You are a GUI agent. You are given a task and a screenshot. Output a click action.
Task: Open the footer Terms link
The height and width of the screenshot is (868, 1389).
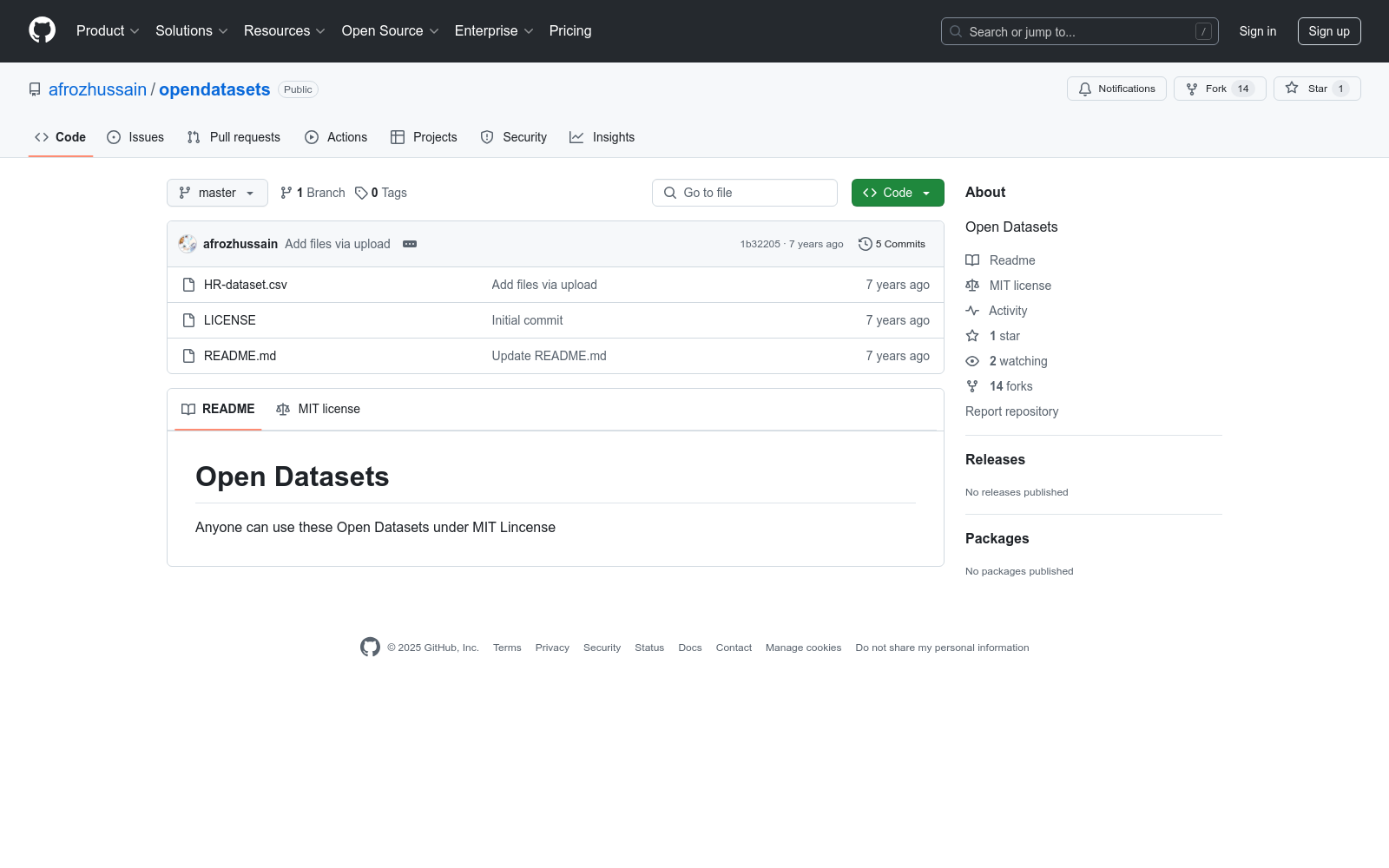click(x=507, y=648)
